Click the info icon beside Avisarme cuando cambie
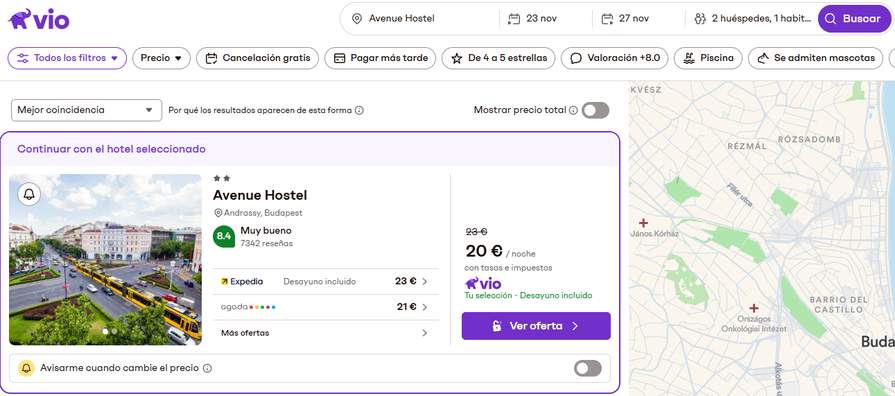Image resolution: width=895 pixels, height=396 pixels. click(x=207, y=369)
